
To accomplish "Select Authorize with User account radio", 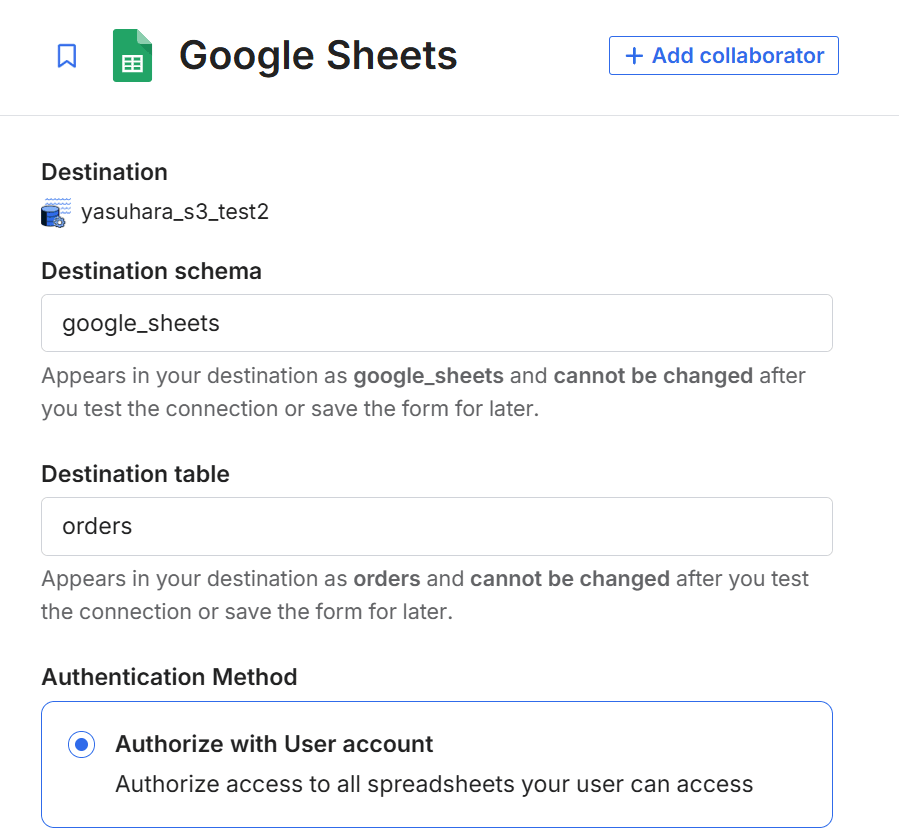I will tap(81, 744).
